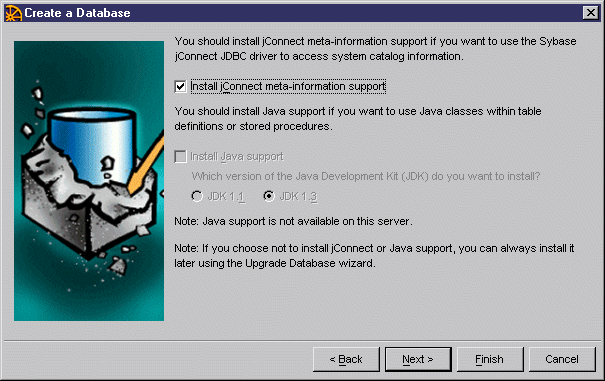The width and height of the screenshot is (605, 381).
Task: Close the Create a Database dialog
Action: [590, 13]
